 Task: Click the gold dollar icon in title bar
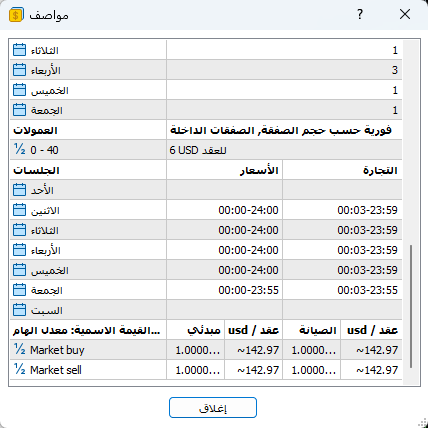[x=16, y=15]
